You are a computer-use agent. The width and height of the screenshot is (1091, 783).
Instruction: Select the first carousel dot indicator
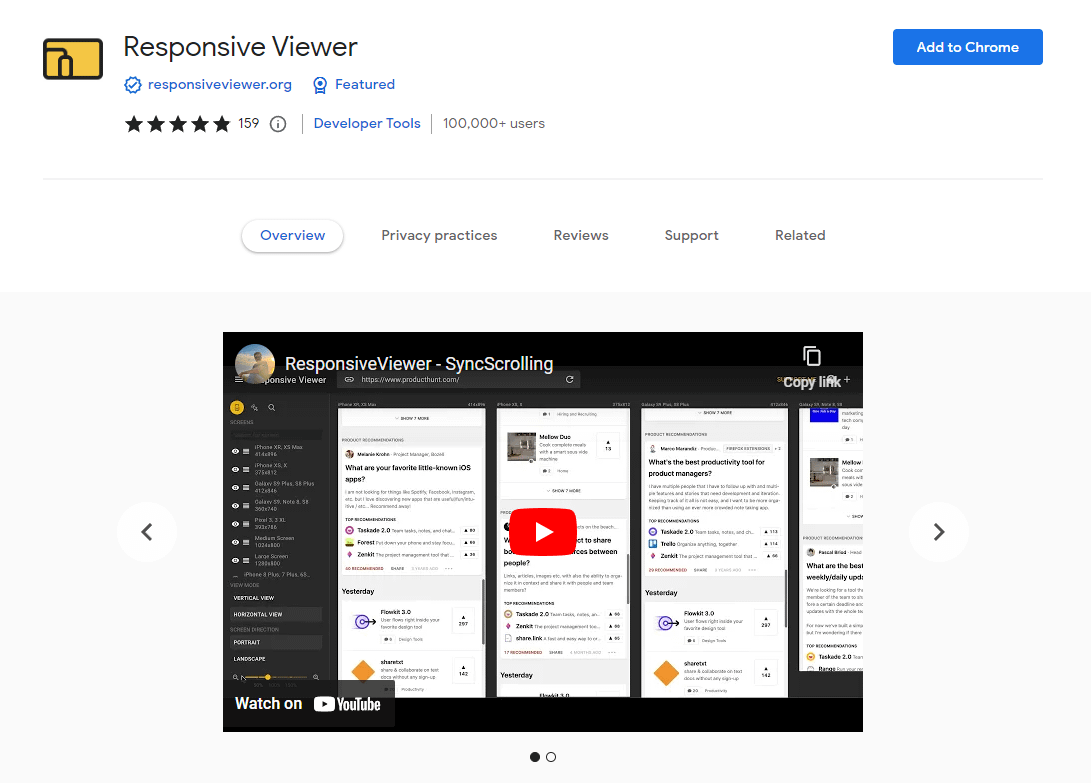535,757
